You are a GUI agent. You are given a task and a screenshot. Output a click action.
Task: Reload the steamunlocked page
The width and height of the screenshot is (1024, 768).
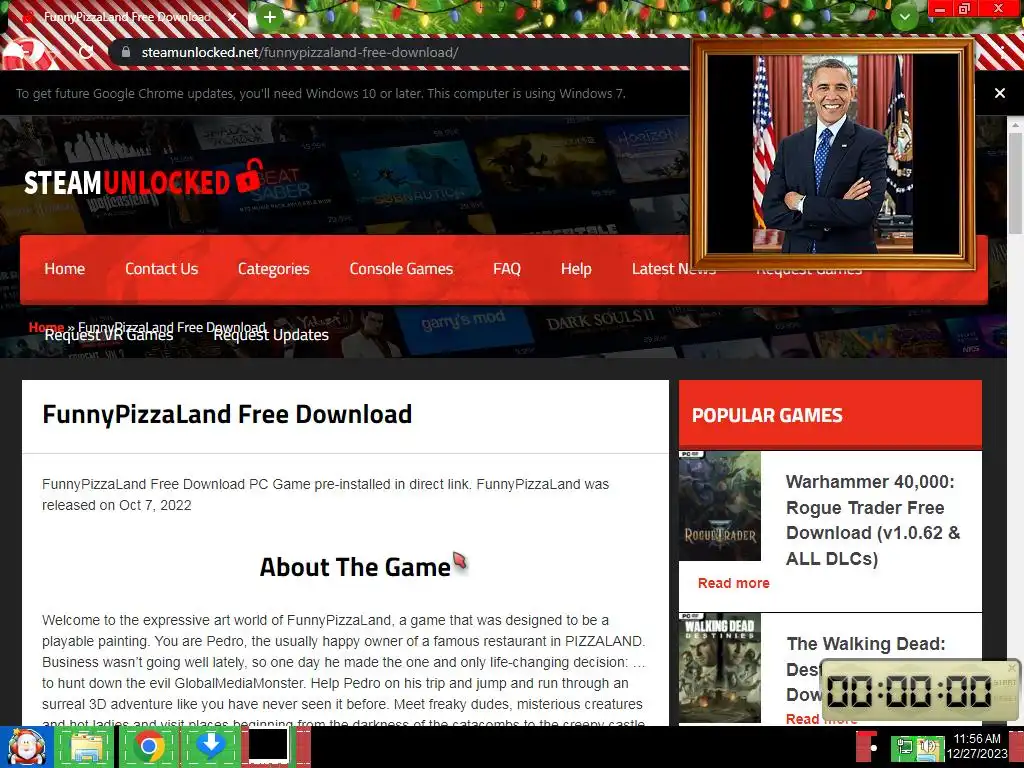coord(86,52)
